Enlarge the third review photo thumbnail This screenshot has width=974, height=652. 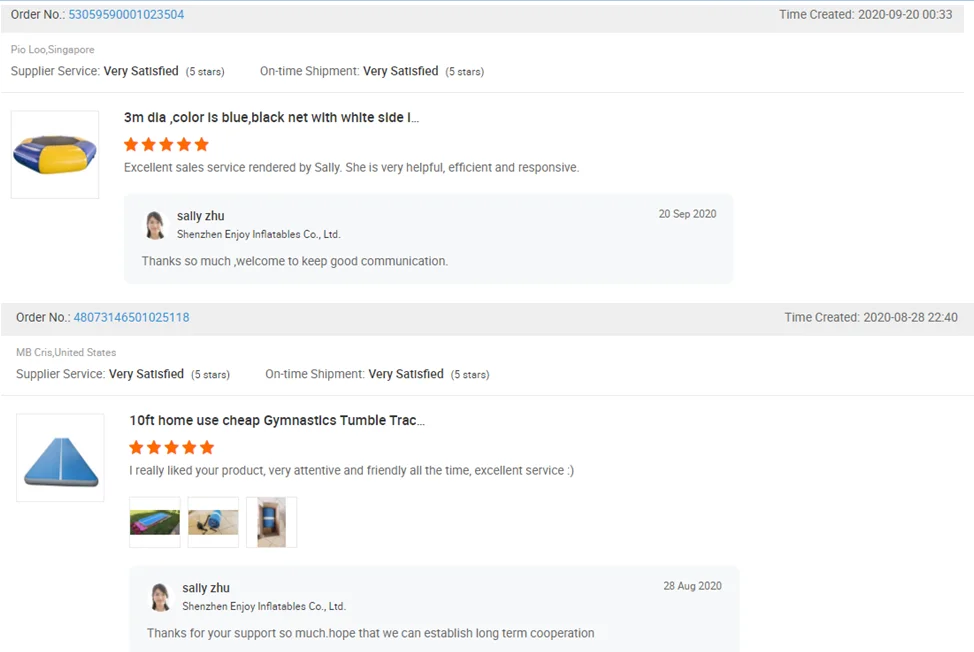(x=271, y=522)
